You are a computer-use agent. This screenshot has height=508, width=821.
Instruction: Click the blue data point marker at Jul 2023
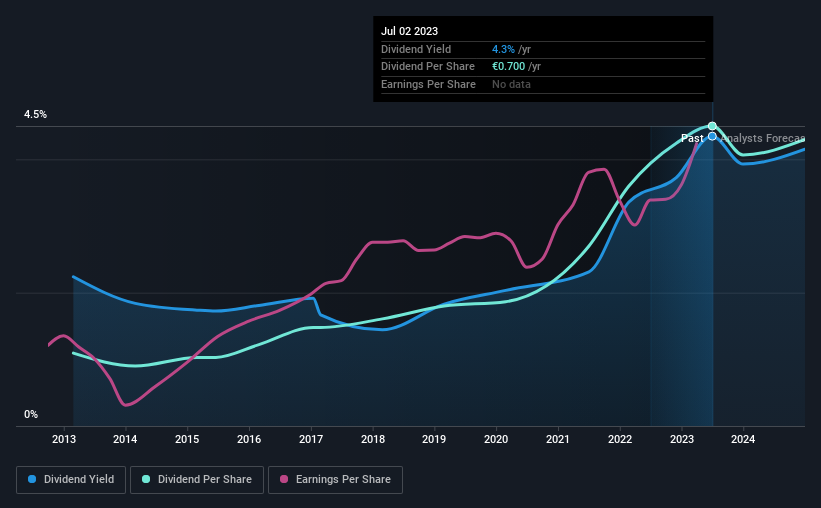tap(712, 136)
